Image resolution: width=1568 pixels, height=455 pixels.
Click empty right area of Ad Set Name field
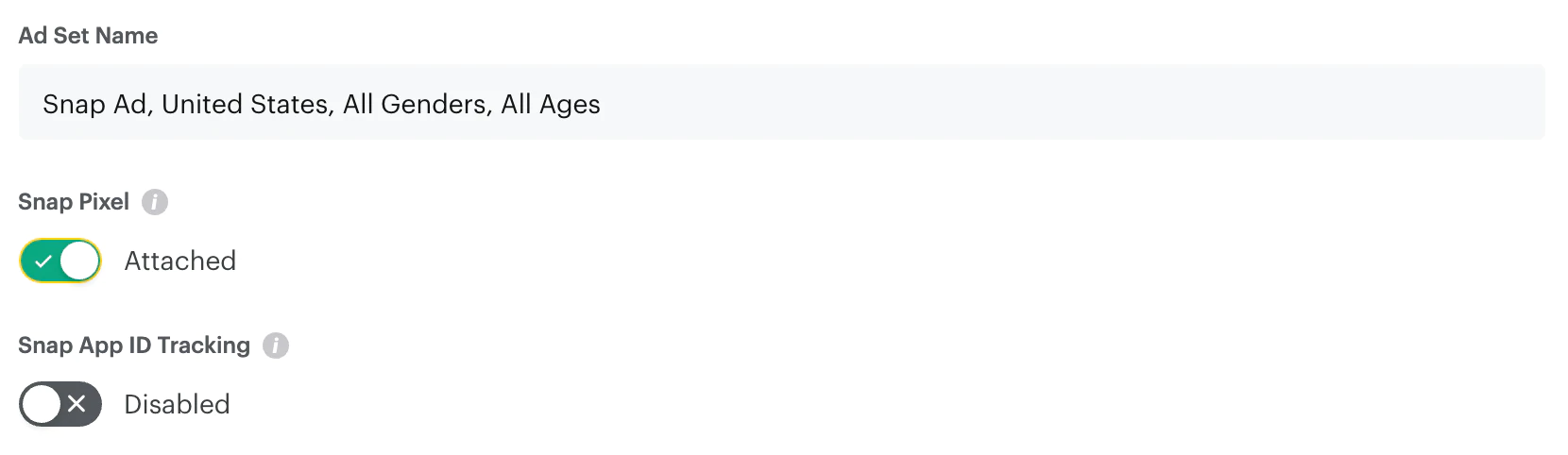1133,103
